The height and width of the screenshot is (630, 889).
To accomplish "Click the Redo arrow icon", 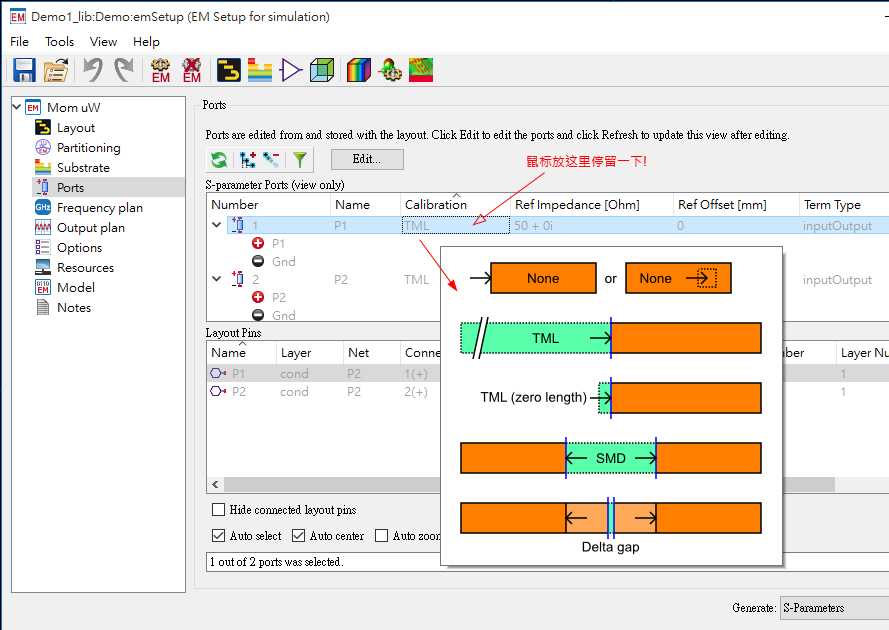I will tap(124, 70).
